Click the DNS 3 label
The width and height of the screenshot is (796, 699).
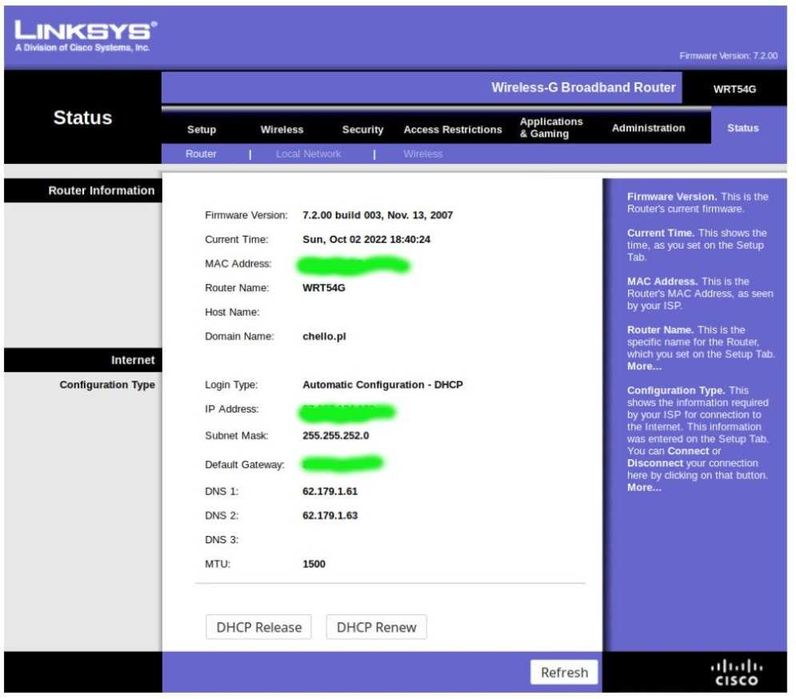[221, 540]
